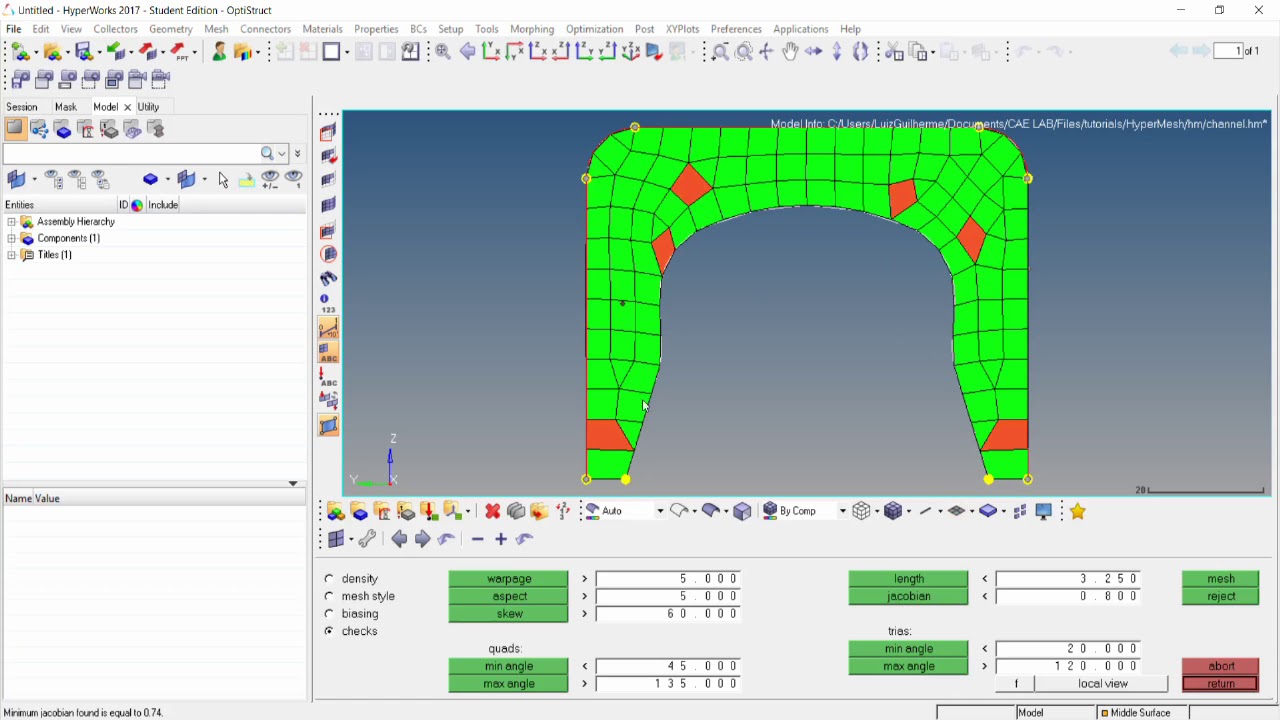Click the numbers 123 icon in side toolbar

[x=328, y=303]
